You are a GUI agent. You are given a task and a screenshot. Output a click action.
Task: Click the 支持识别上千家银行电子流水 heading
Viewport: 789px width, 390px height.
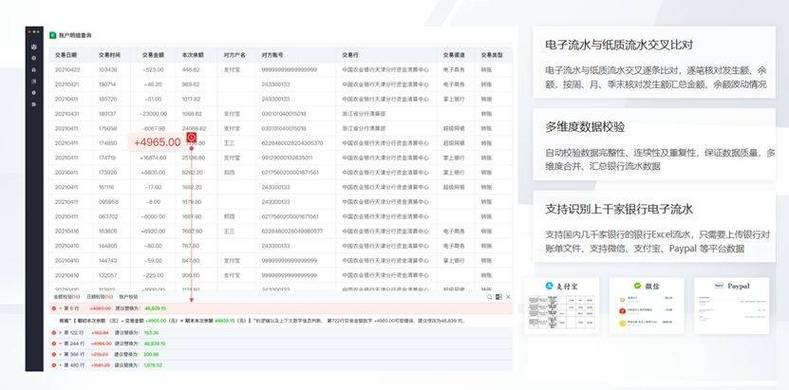[619, 209]
